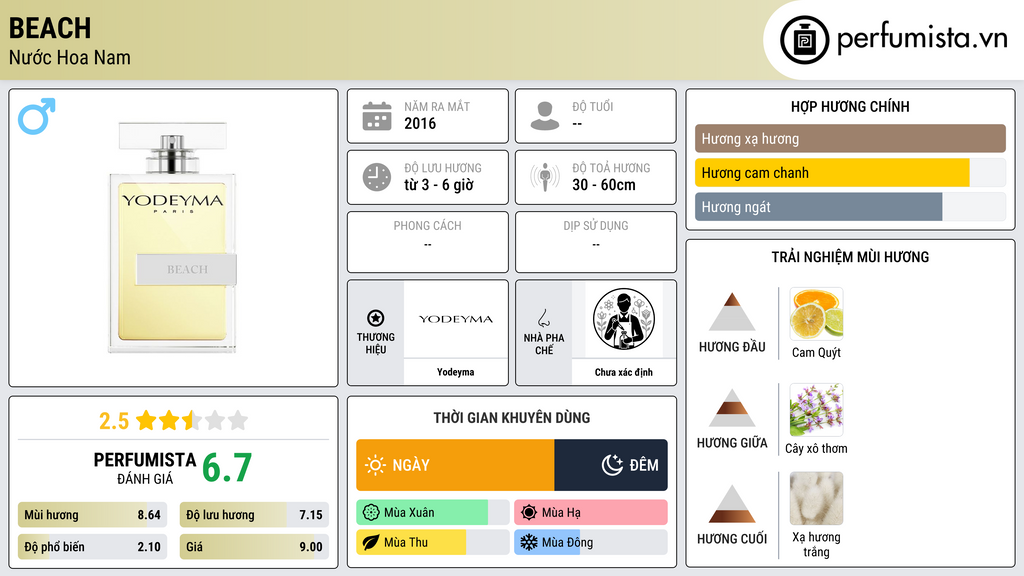This screenshot has width=1024, height=576.
Task: Click the leaf icon next to Mùa Thu
Action: [371, 542]
